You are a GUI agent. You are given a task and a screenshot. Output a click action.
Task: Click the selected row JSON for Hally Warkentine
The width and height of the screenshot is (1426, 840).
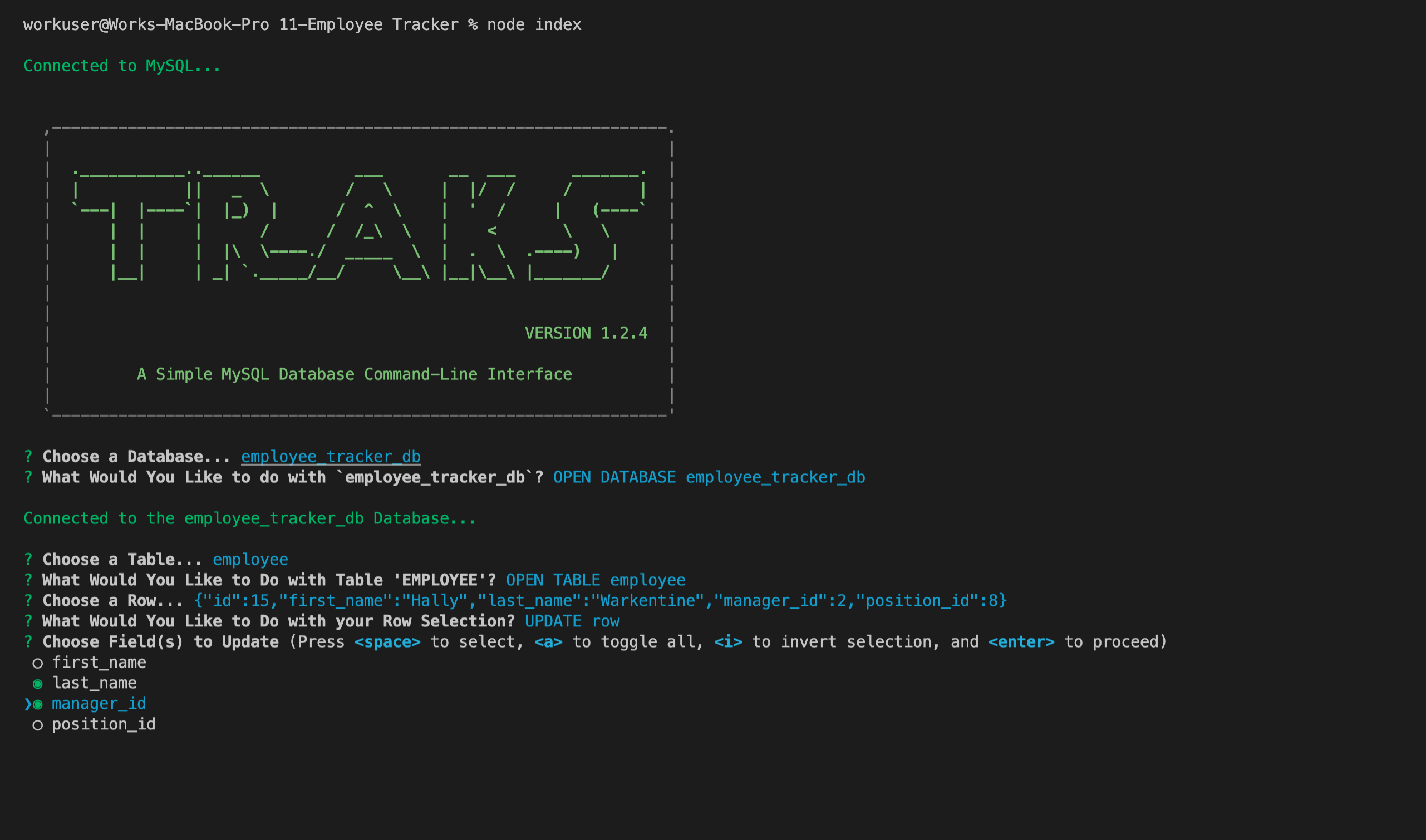point(600,601)
